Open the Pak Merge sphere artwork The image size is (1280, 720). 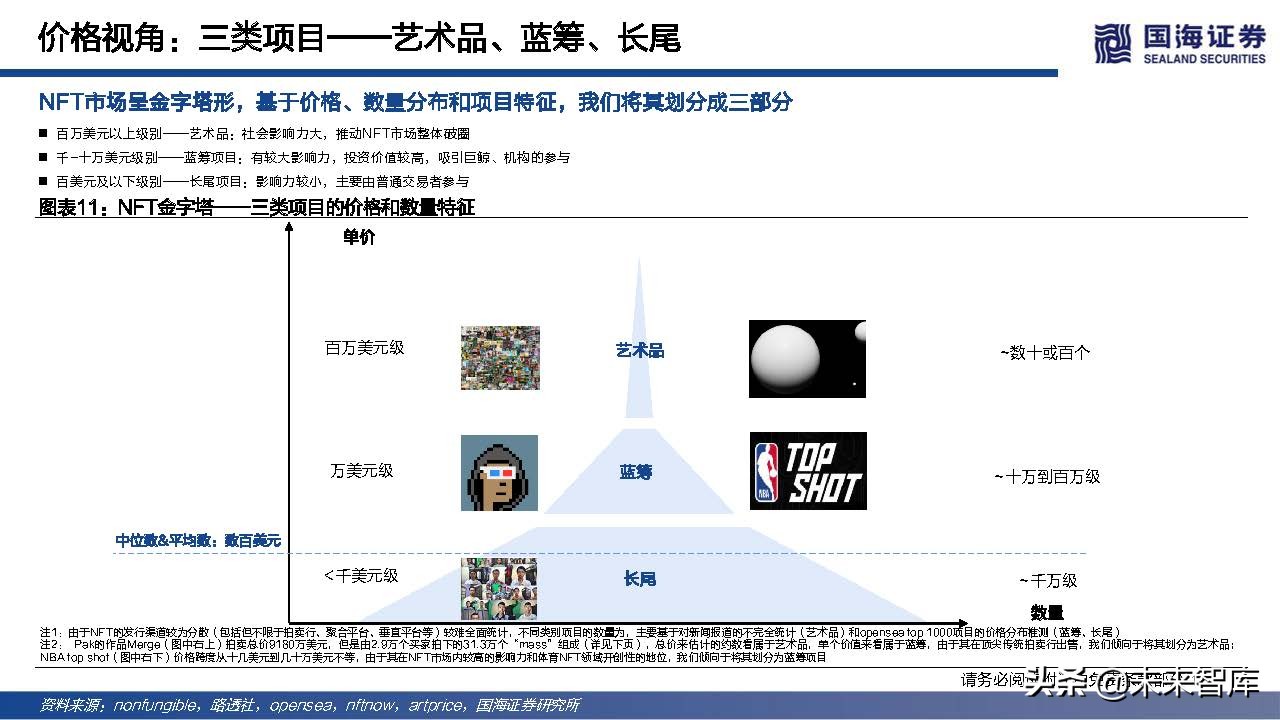pyautogui.click(x=806, y=358)
